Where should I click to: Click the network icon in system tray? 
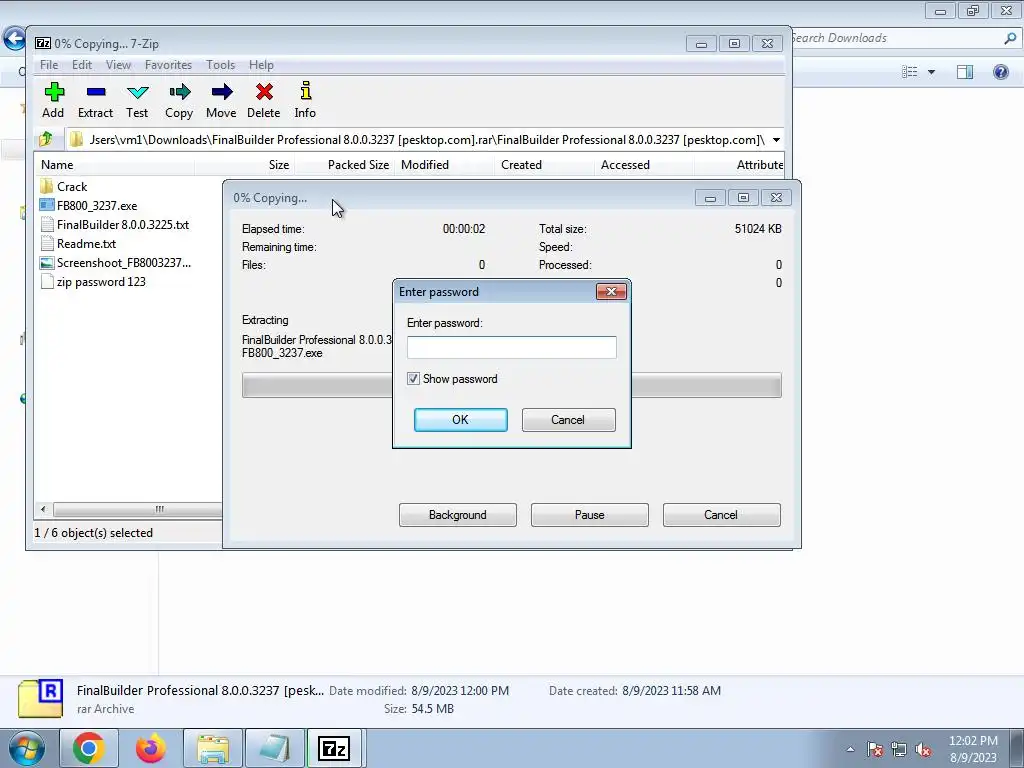click(x=899, y=750)
